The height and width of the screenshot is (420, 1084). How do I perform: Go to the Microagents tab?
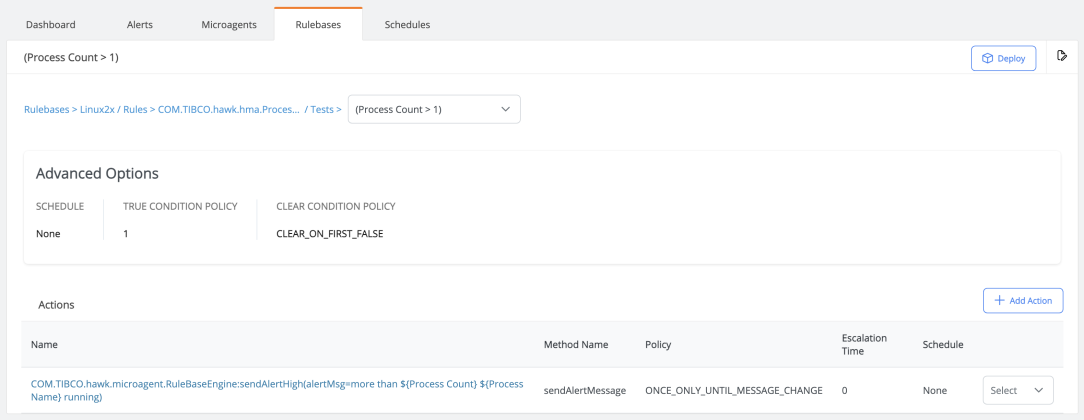(x=229, y=24)
